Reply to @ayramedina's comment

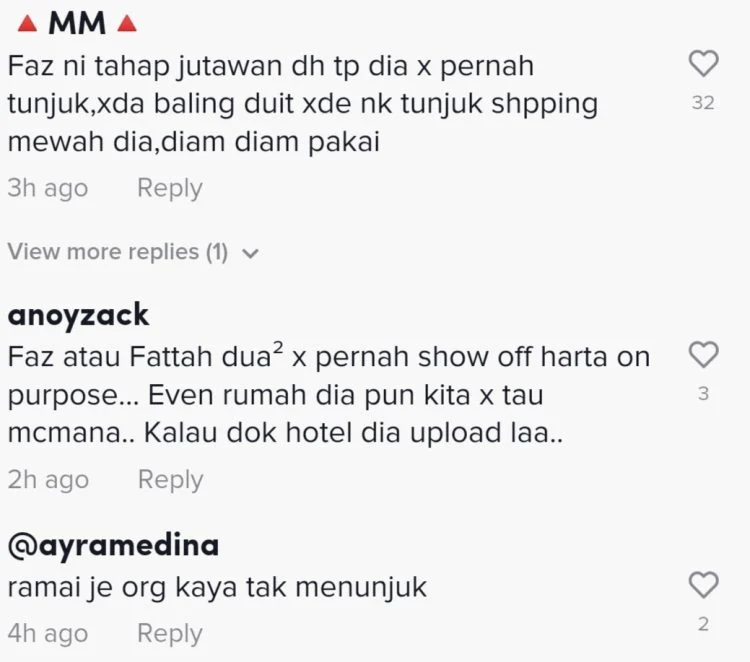pos(170,634)
